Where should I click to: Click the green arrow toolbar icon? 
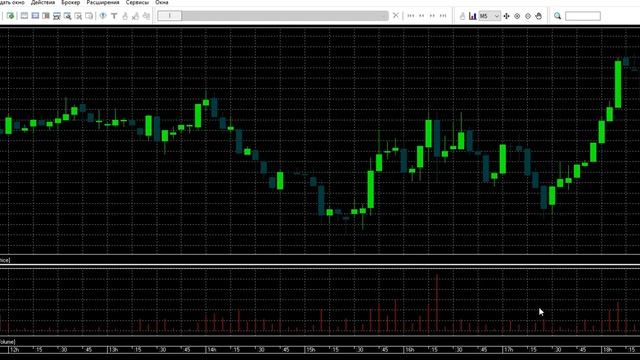(x=10, y=16)
